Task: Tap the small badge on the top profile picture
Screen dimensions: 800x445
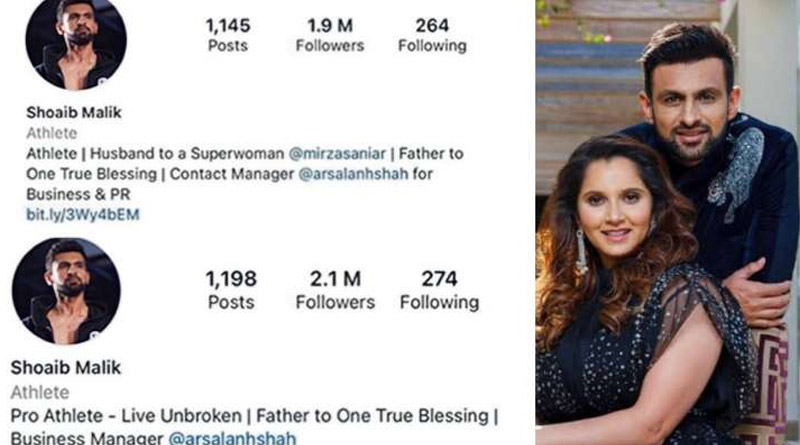Action: [x=103, y=81]
